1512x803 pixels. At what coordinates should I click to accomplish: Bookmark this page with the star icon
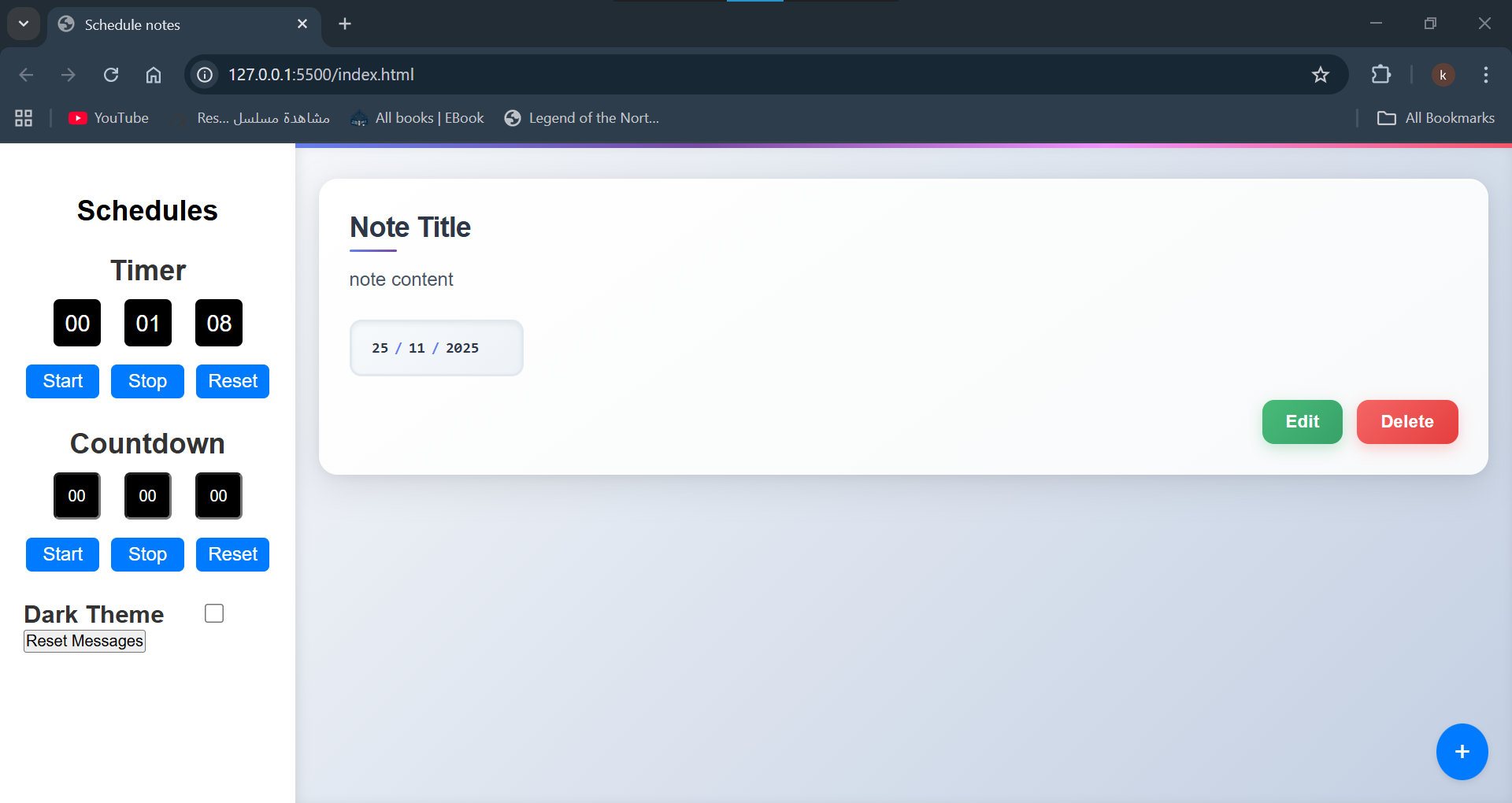[1320, 75]
